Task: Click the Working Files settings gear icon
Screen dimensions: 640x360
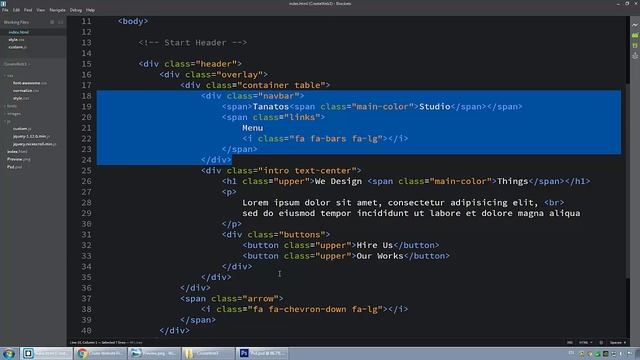Action: pyautogui.click(x=52, y=22)
